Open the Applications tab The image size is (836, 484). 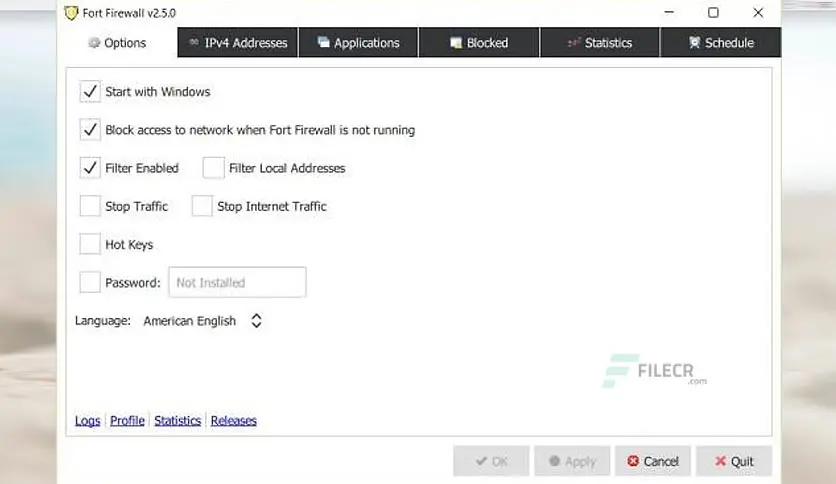[358, 43]
